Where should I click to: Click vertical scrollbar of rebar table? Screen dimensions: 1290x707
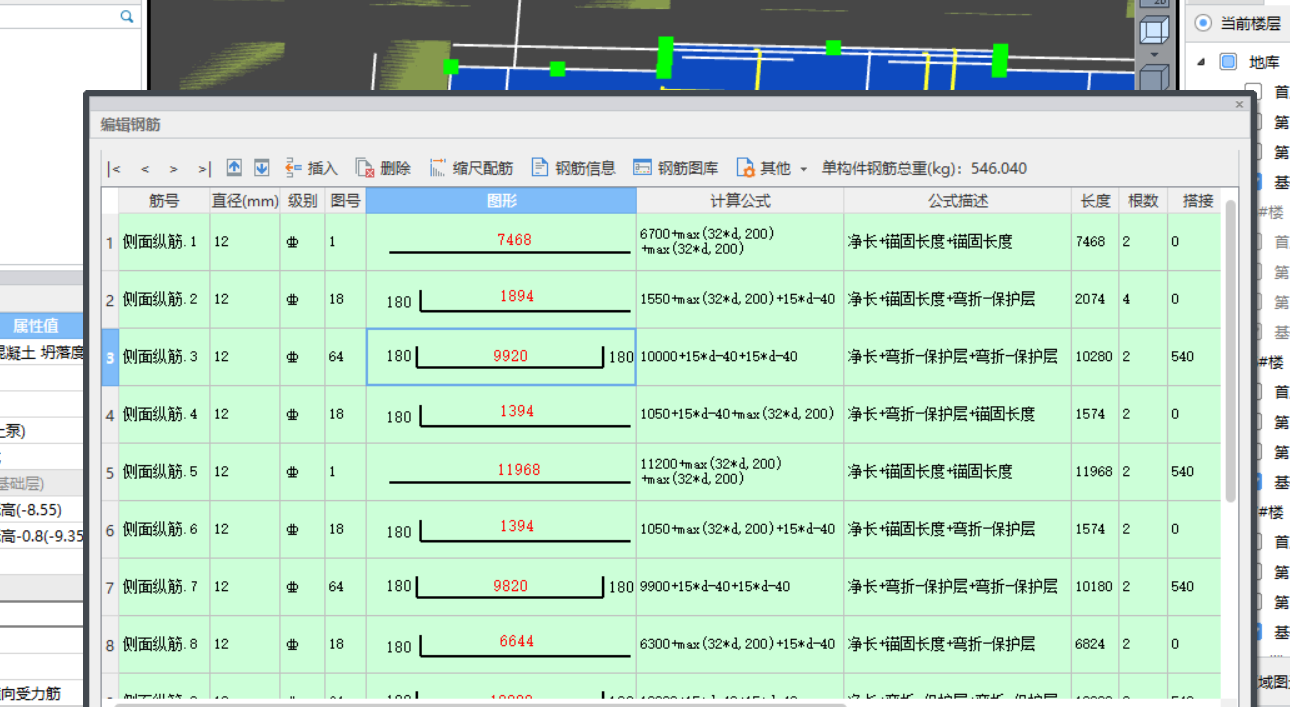pyautogui.click(x=1230, y=350)
